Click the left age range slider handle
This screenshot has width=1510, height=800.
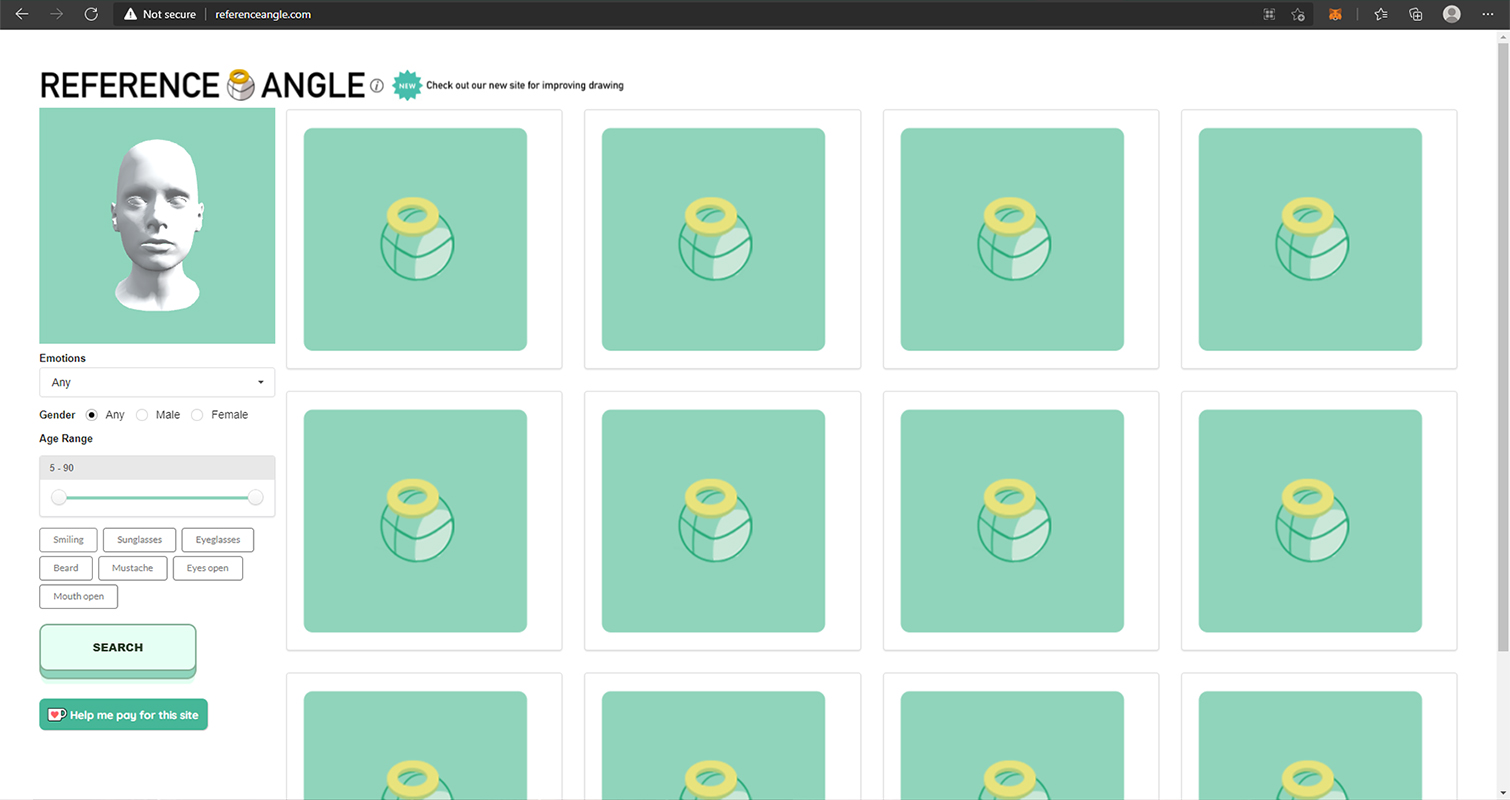(59, 498)
